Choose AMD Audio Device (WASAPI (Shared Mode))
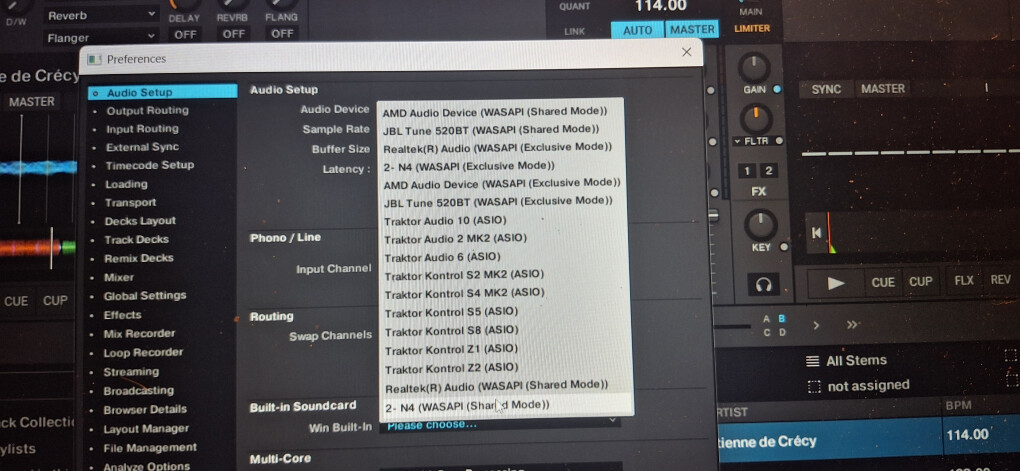The image size is (1020, 471). point(495,112)
